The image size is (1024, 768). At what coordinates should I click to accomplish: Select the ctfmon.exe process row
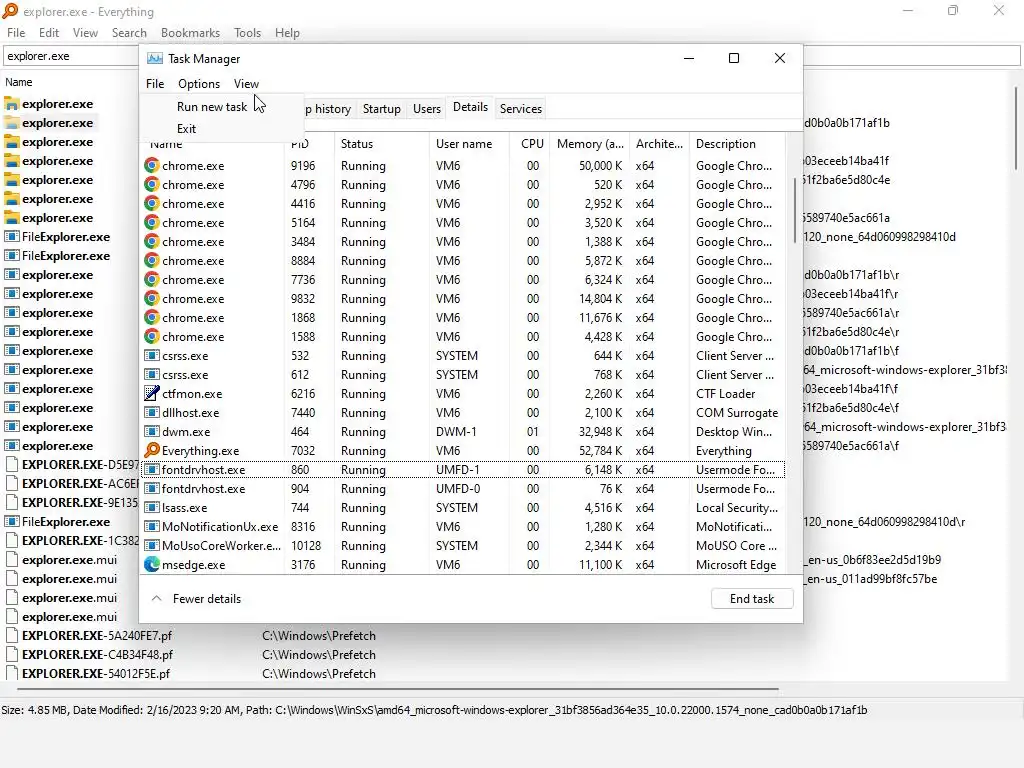coord(463,394)
